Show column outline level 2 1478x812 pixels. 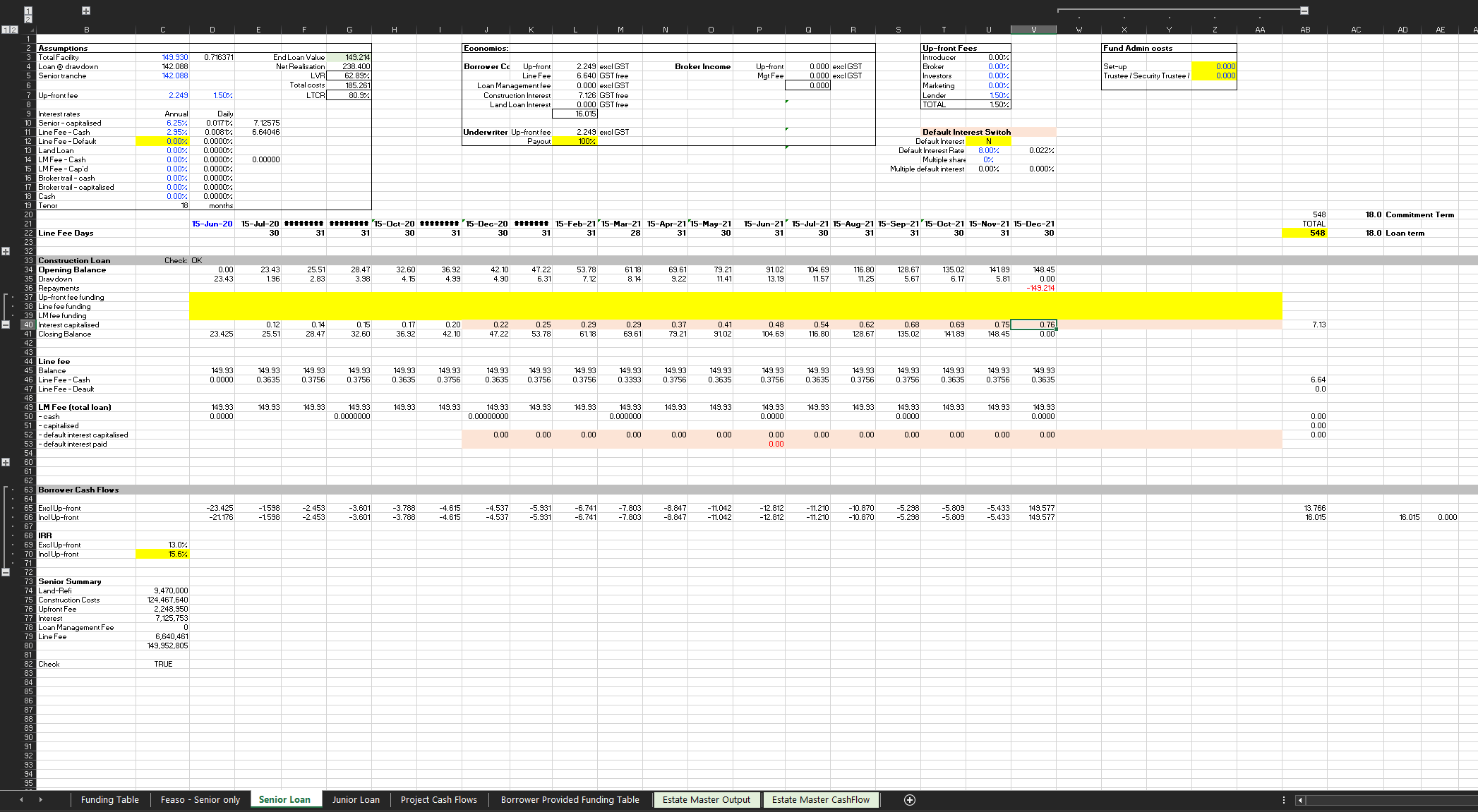28,19
